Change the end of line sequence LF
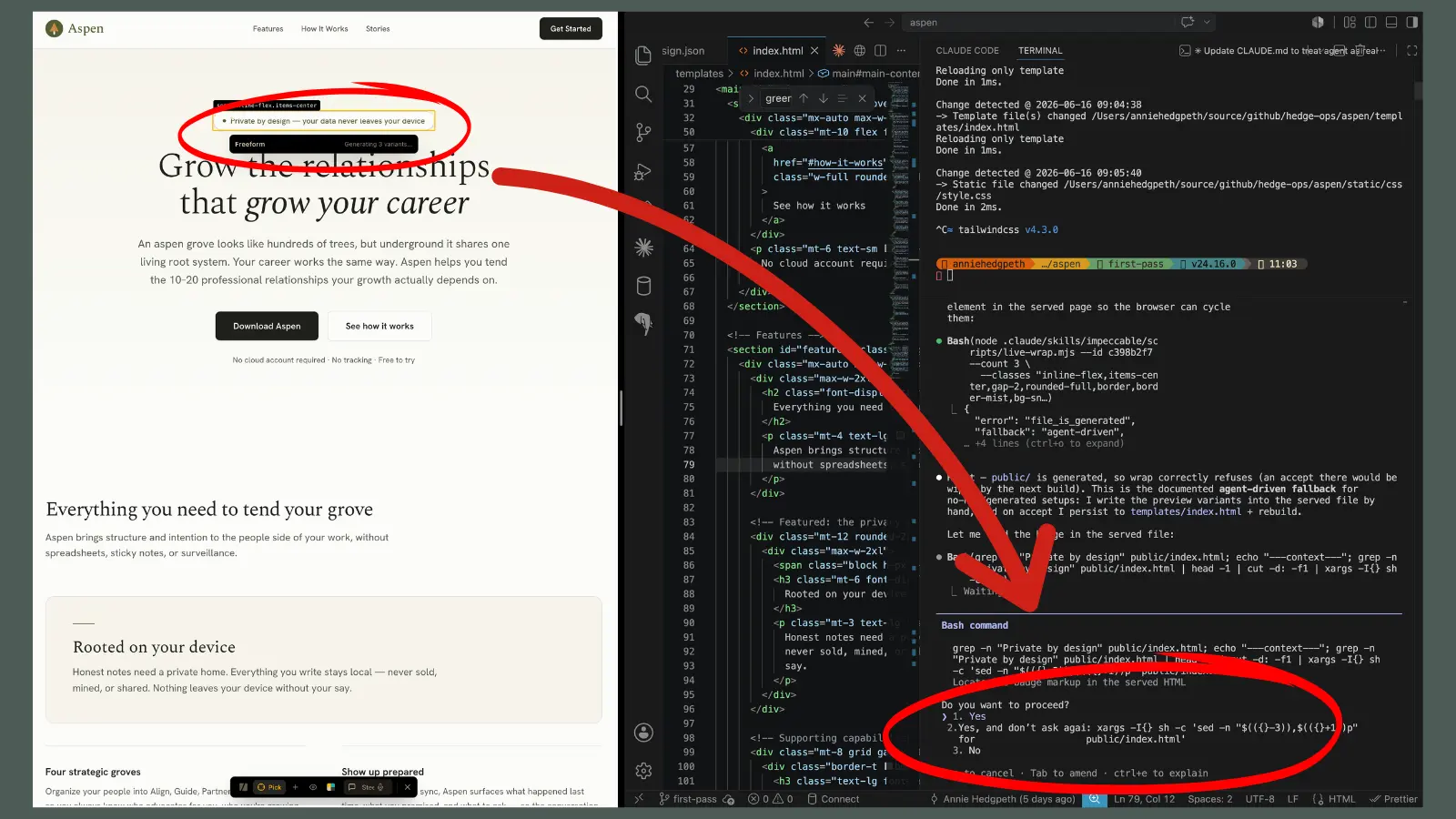 coord(1292,799)
